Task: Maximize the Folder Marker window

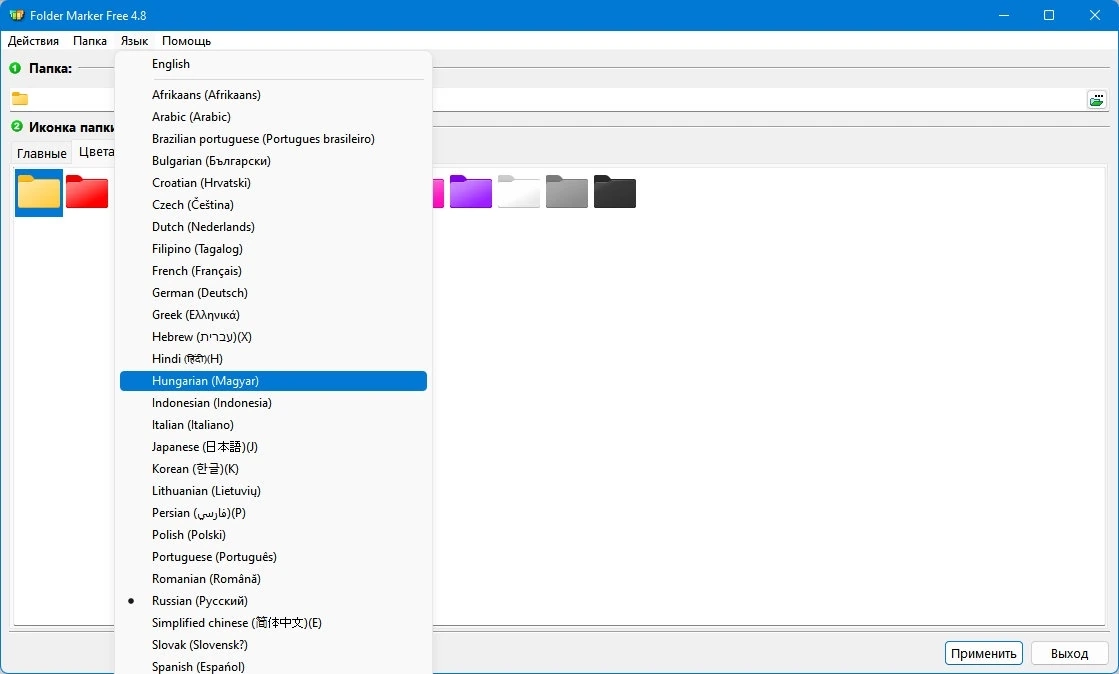Action: click(1048, 15)
